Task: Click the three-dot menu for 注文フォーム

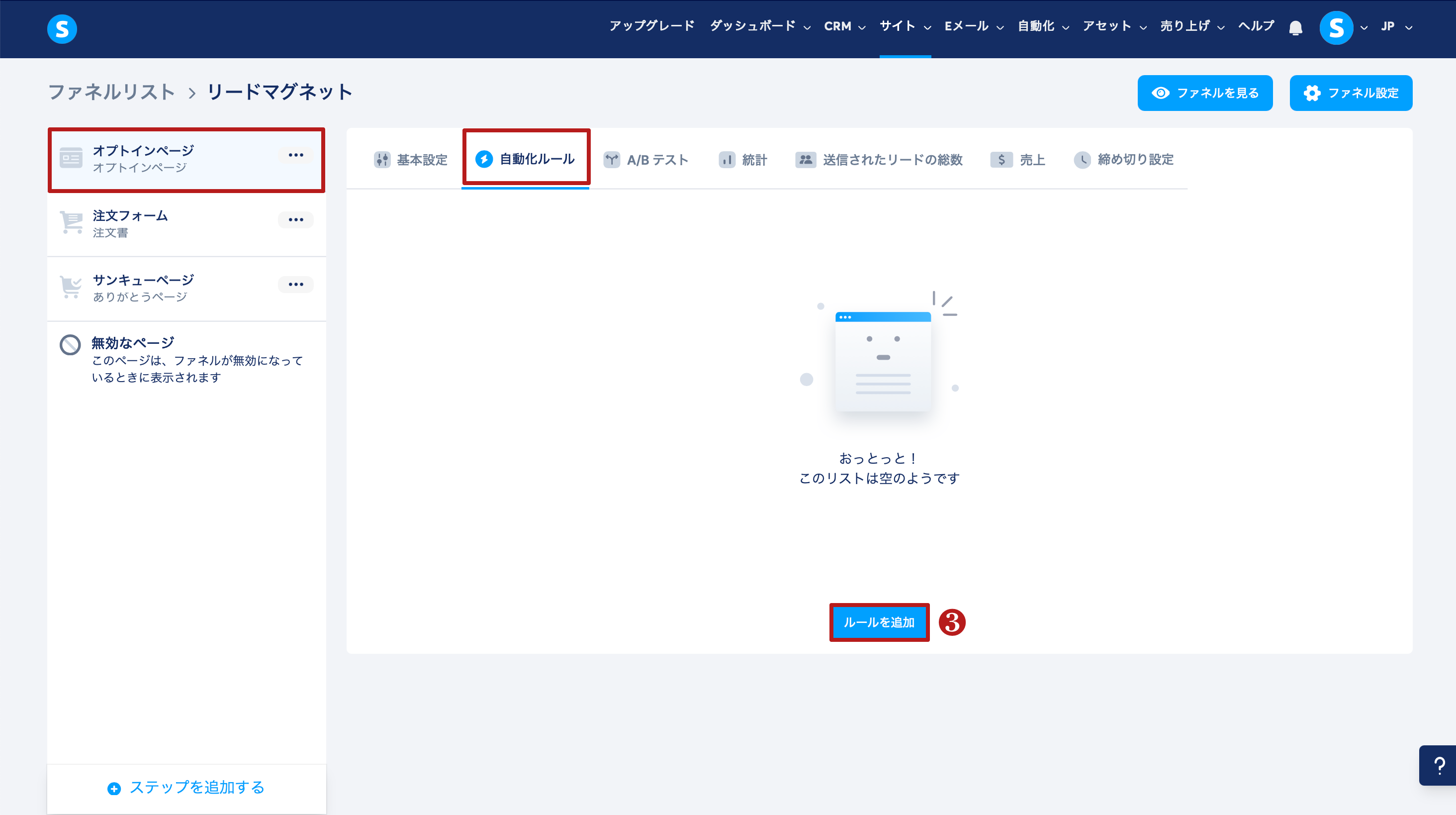Action: 295,219
